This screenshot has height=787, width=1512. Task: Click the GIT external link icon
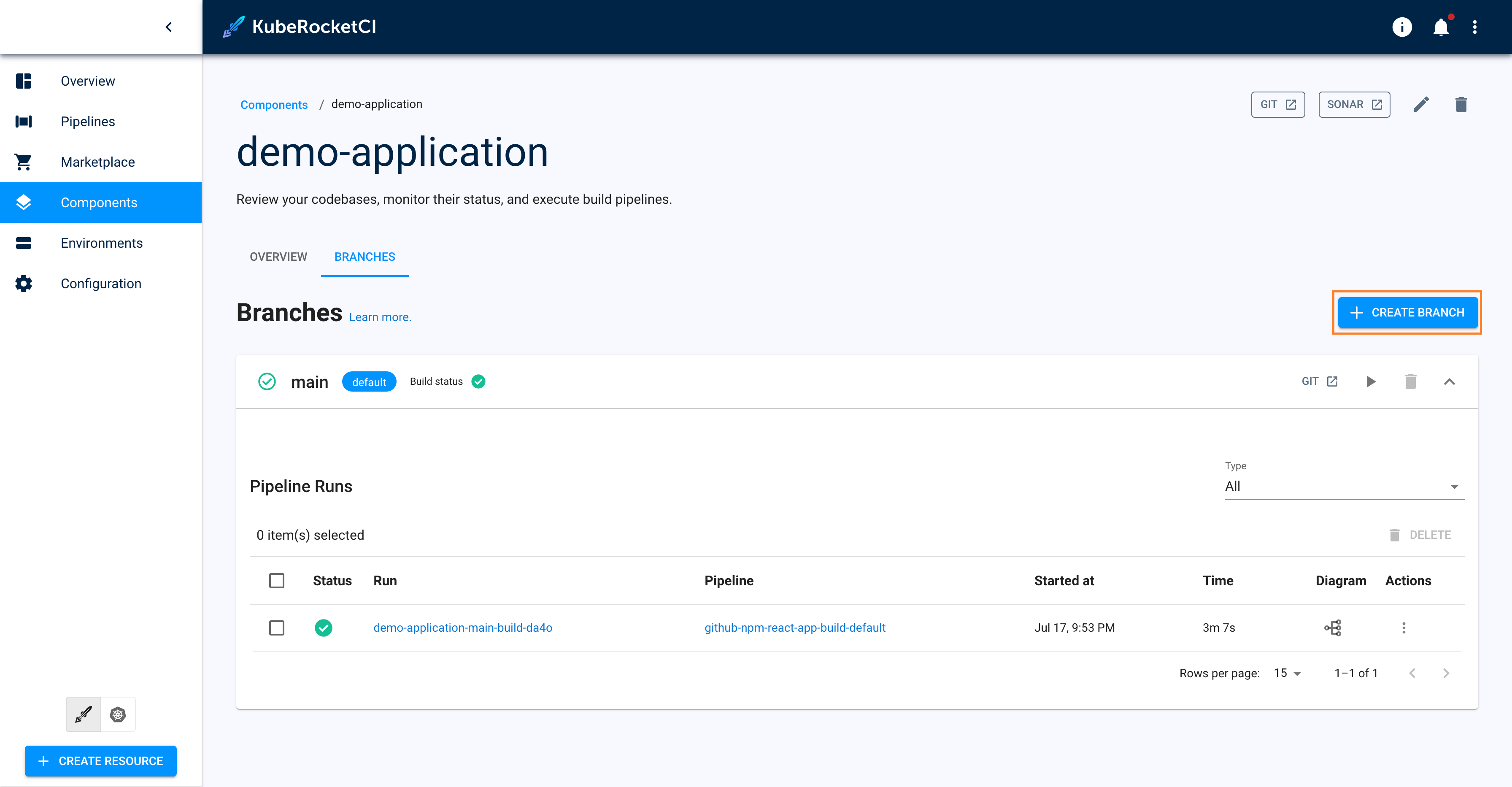pos(1291,104)
